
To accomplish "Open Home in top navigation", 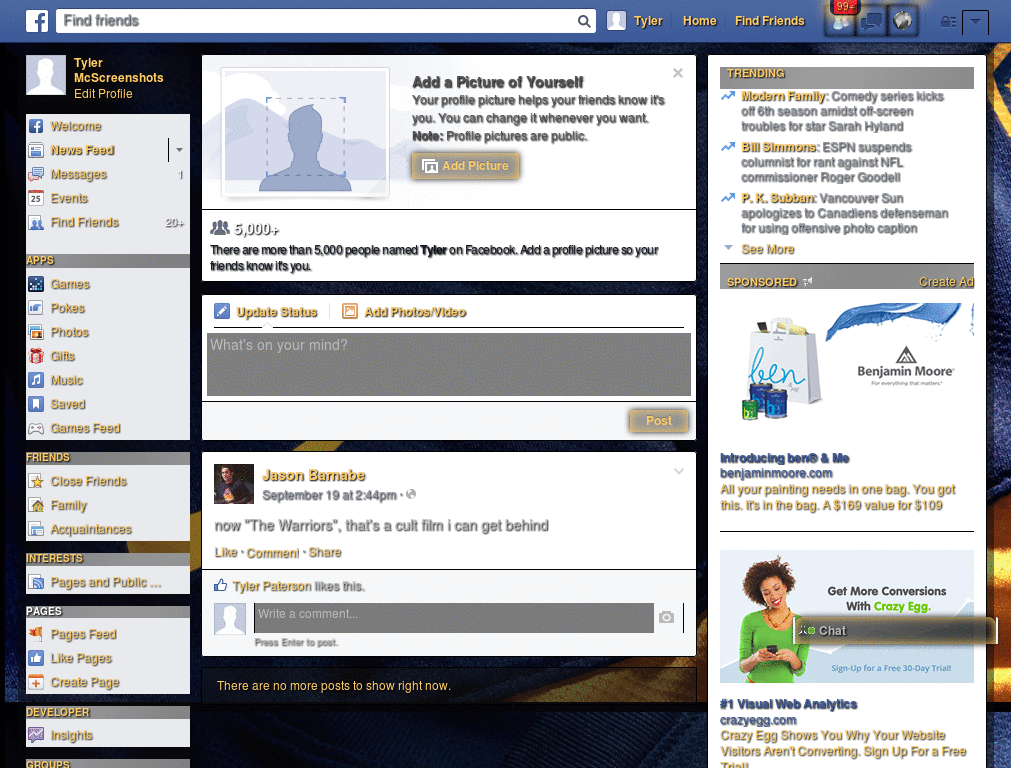I will click(699, 21).
